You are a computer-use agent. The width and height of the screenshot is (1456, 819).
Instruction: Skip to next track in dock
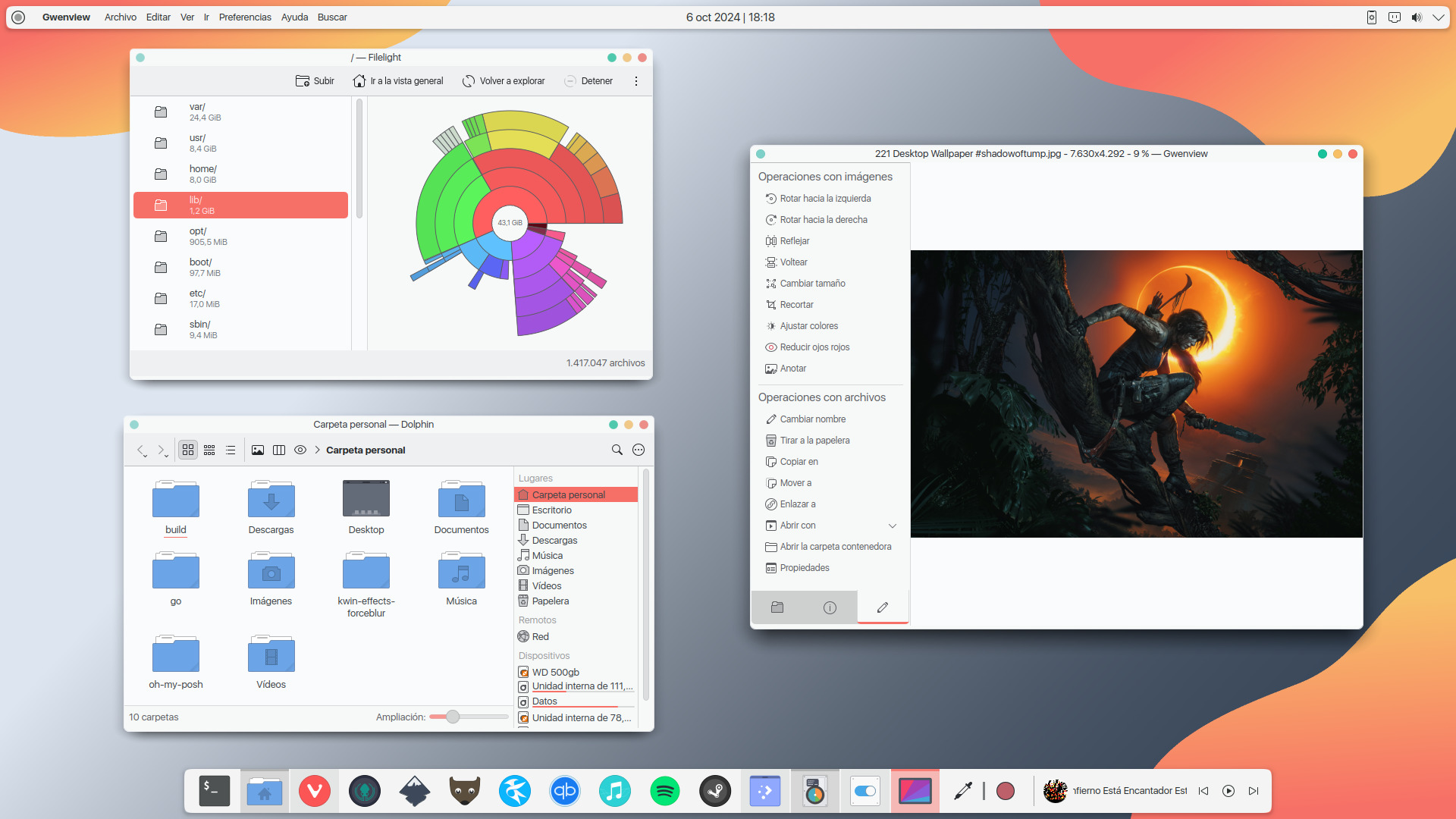point(1254,791)
